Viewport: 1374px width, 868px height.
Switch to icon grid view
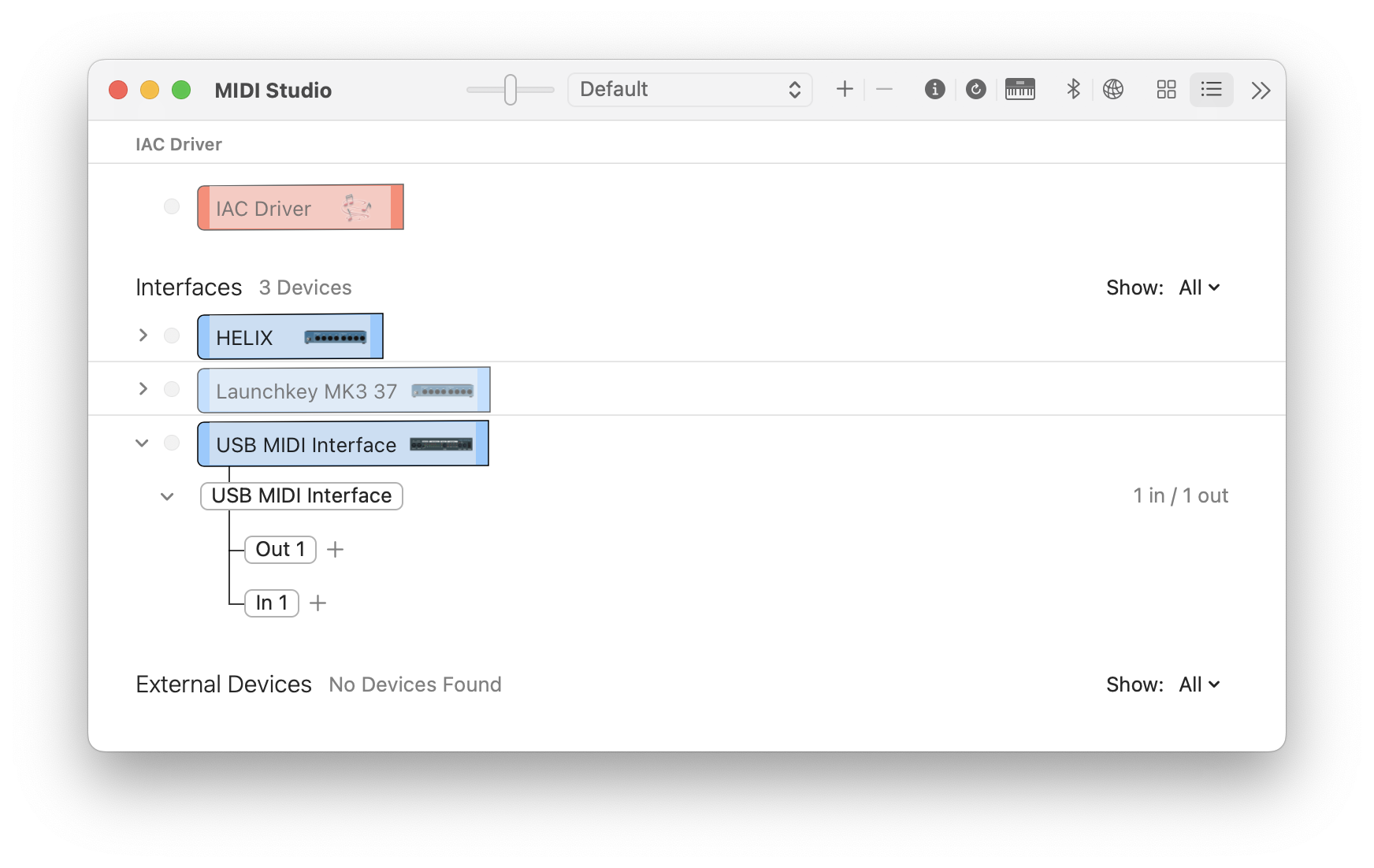1166,90
